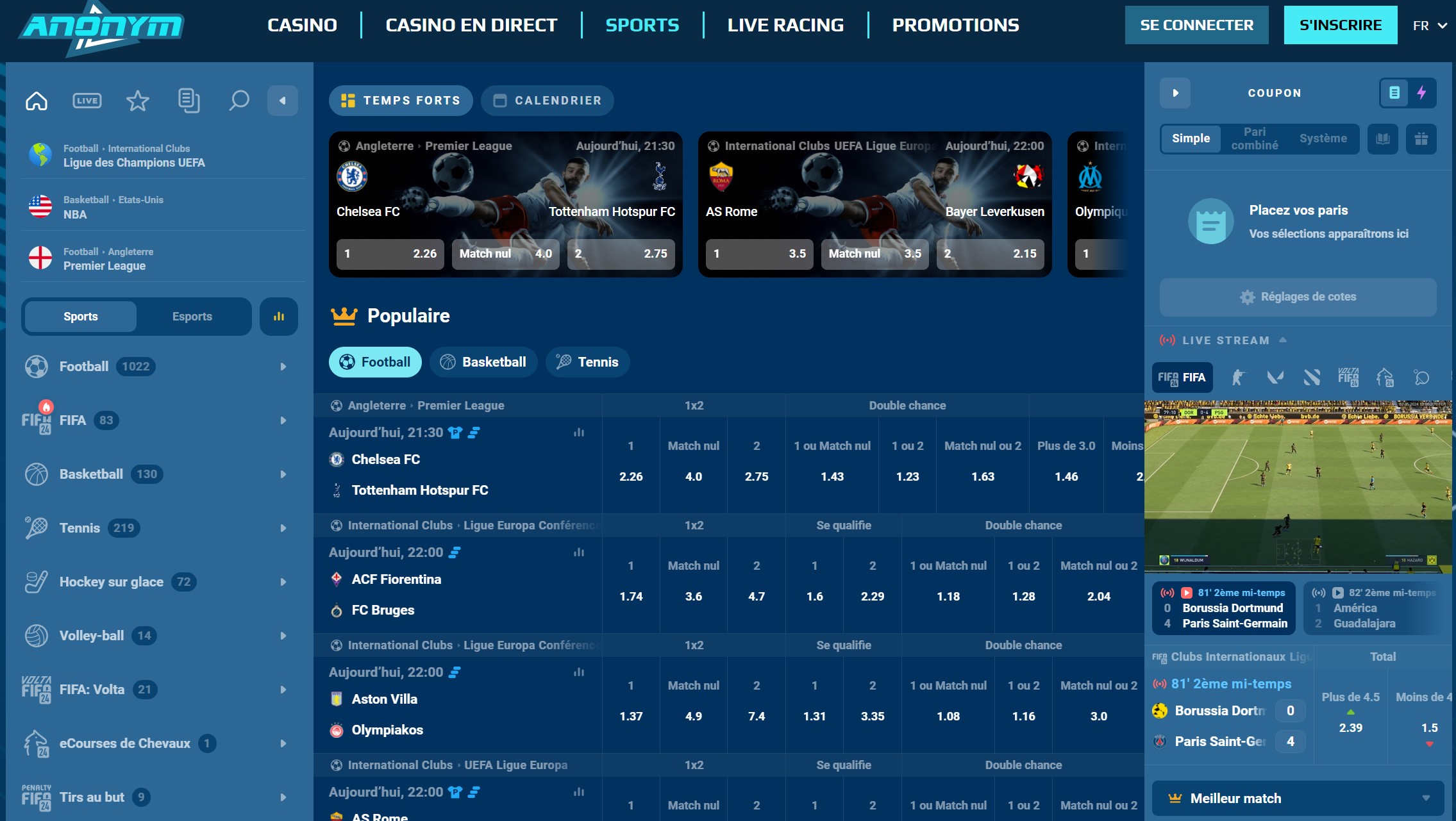
Task: Switch to Sports toggle
Action: (81, 317)
